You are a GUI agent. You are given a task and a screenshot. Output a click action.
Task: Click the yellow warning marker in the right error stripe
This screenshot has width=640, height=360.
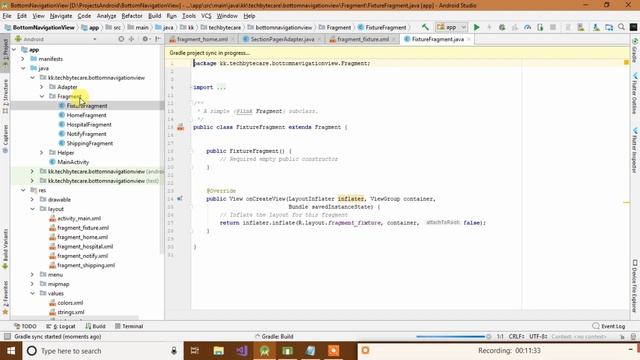[x=627, y=202]
